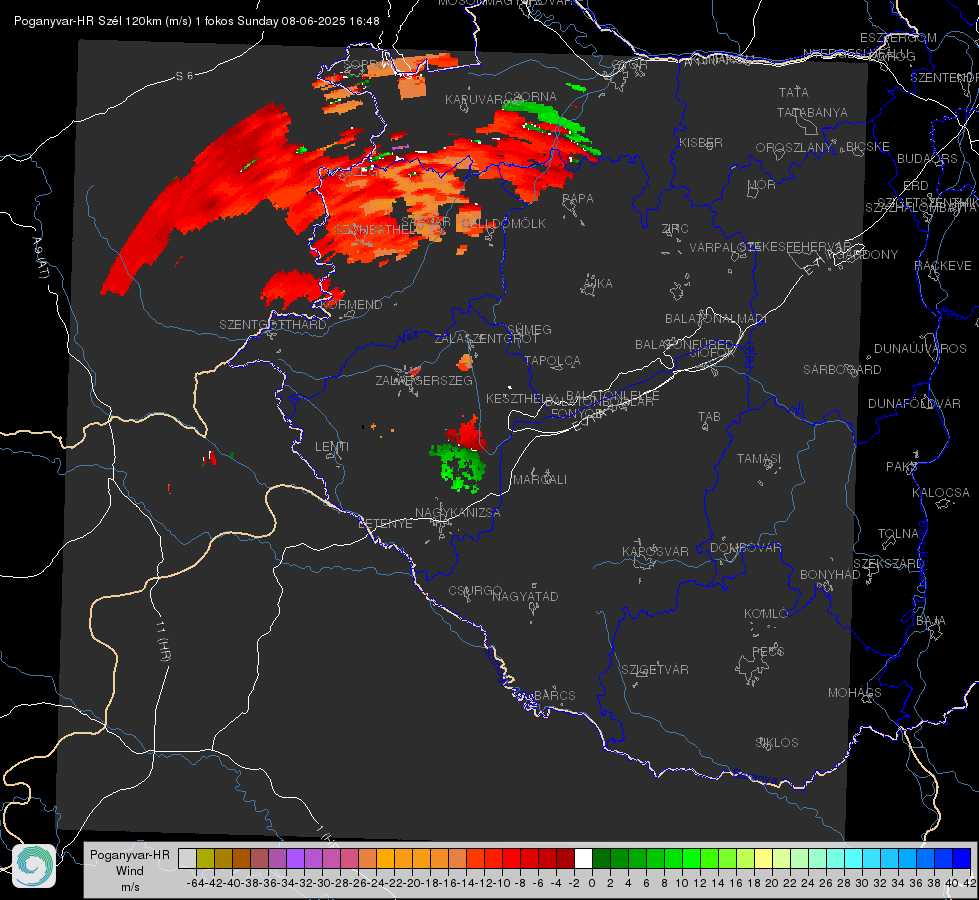Image resolution: width=979 pixels, height=900 pixels.
Task: Click the white zero-value swatch in the wind legend
Action: point(583,858)
